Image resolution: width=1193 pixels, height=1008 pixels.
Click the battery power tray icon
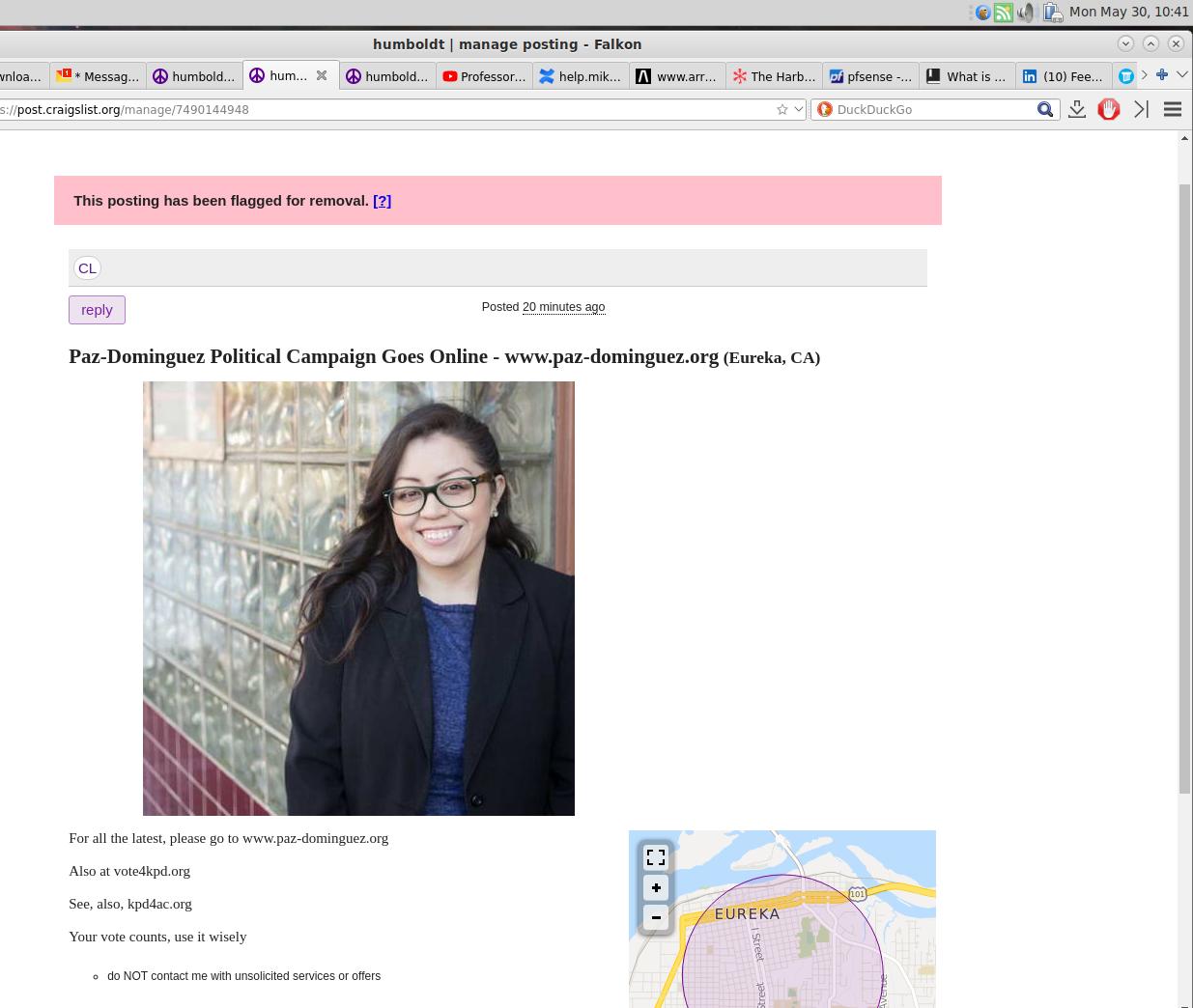pyautogui.click(x=1051, y=13)
